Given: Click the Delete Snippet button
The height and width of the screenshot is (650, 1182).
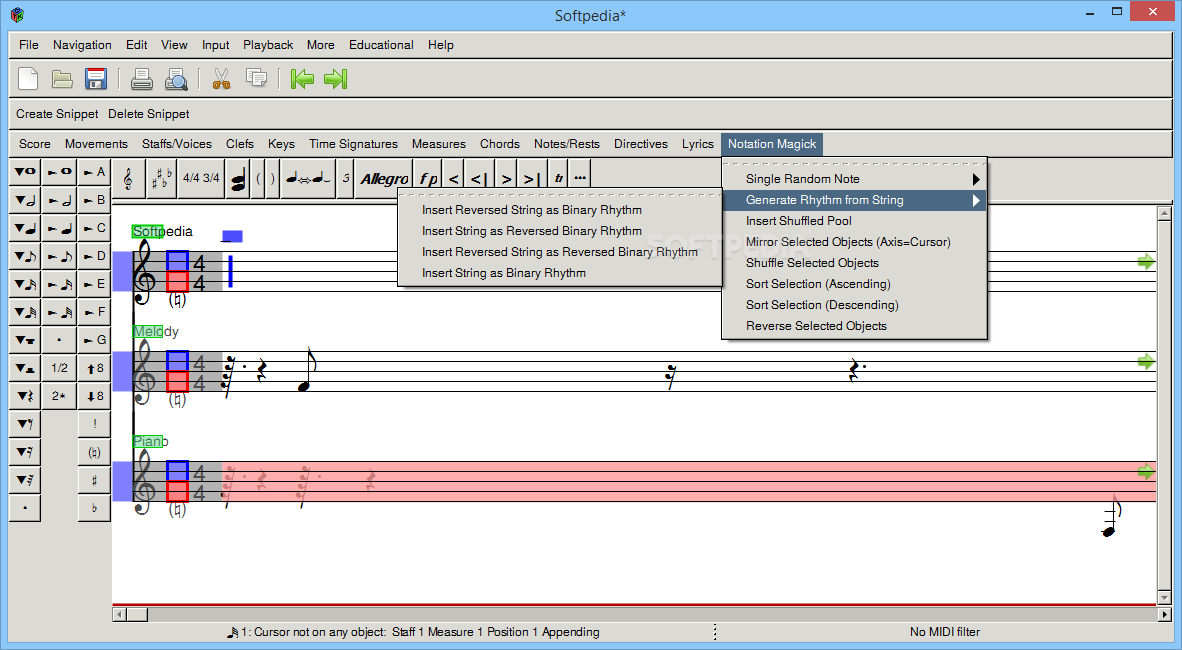Looking at the screenshot, I should point(149,114).
